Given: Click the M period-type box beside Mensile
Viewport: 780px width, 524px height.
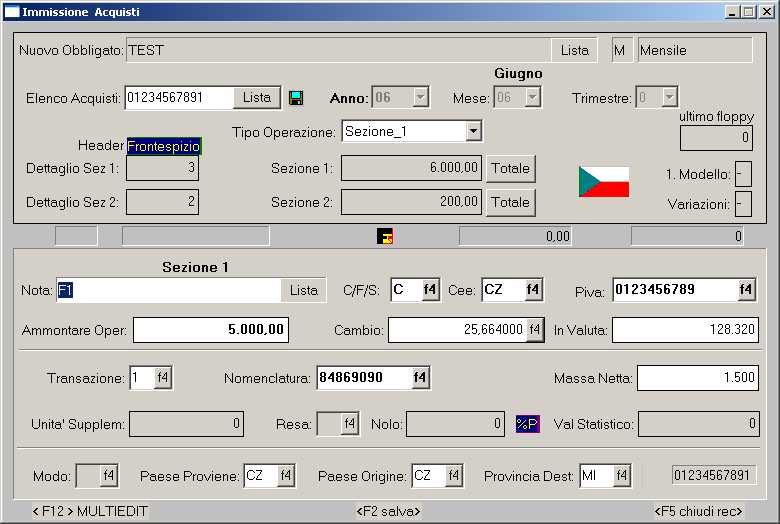Looking at the screenshot, I should pos(622,50).
